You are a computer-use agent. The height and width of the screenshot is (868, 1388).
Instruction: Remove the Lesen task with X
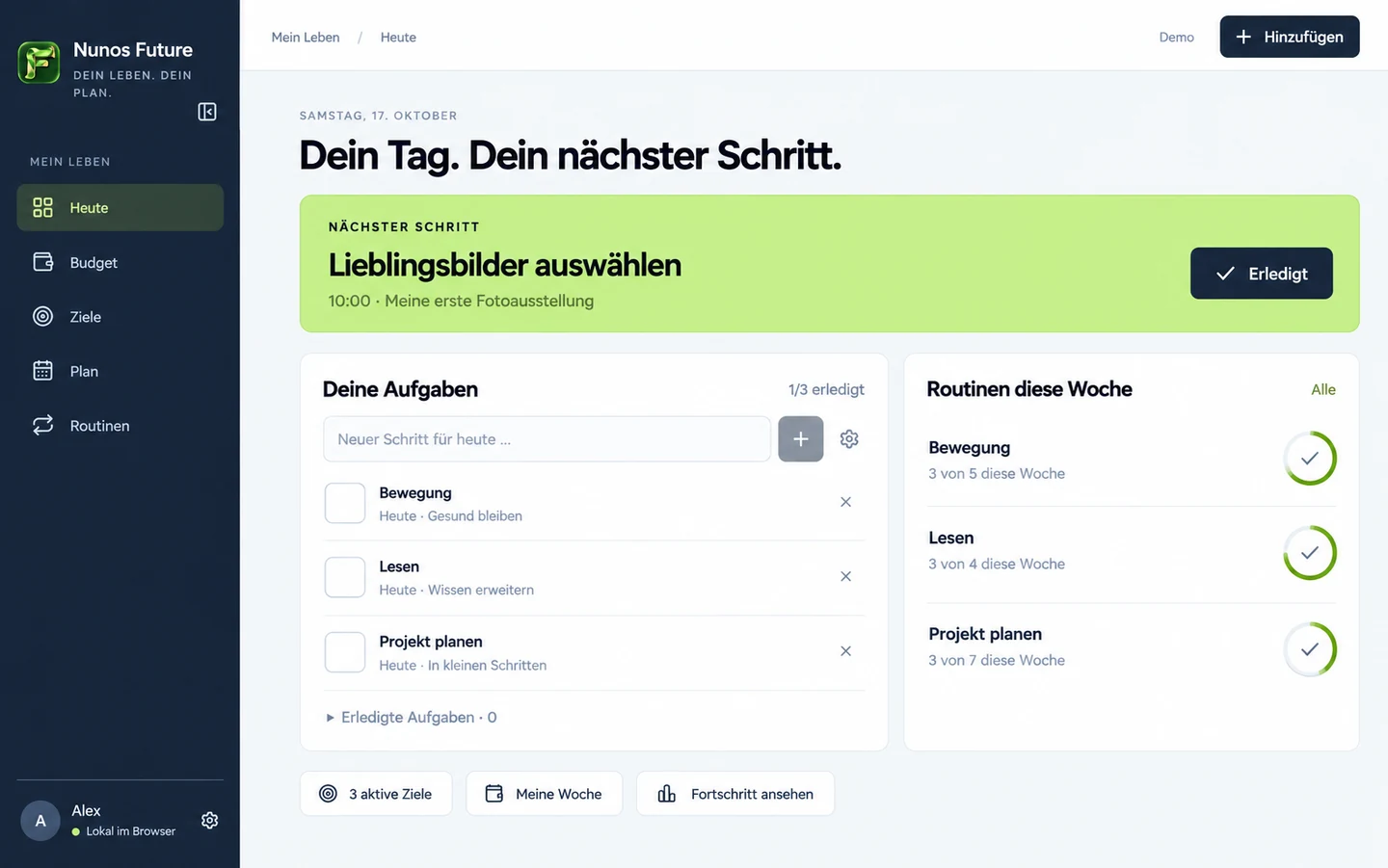tap(845, 576)
